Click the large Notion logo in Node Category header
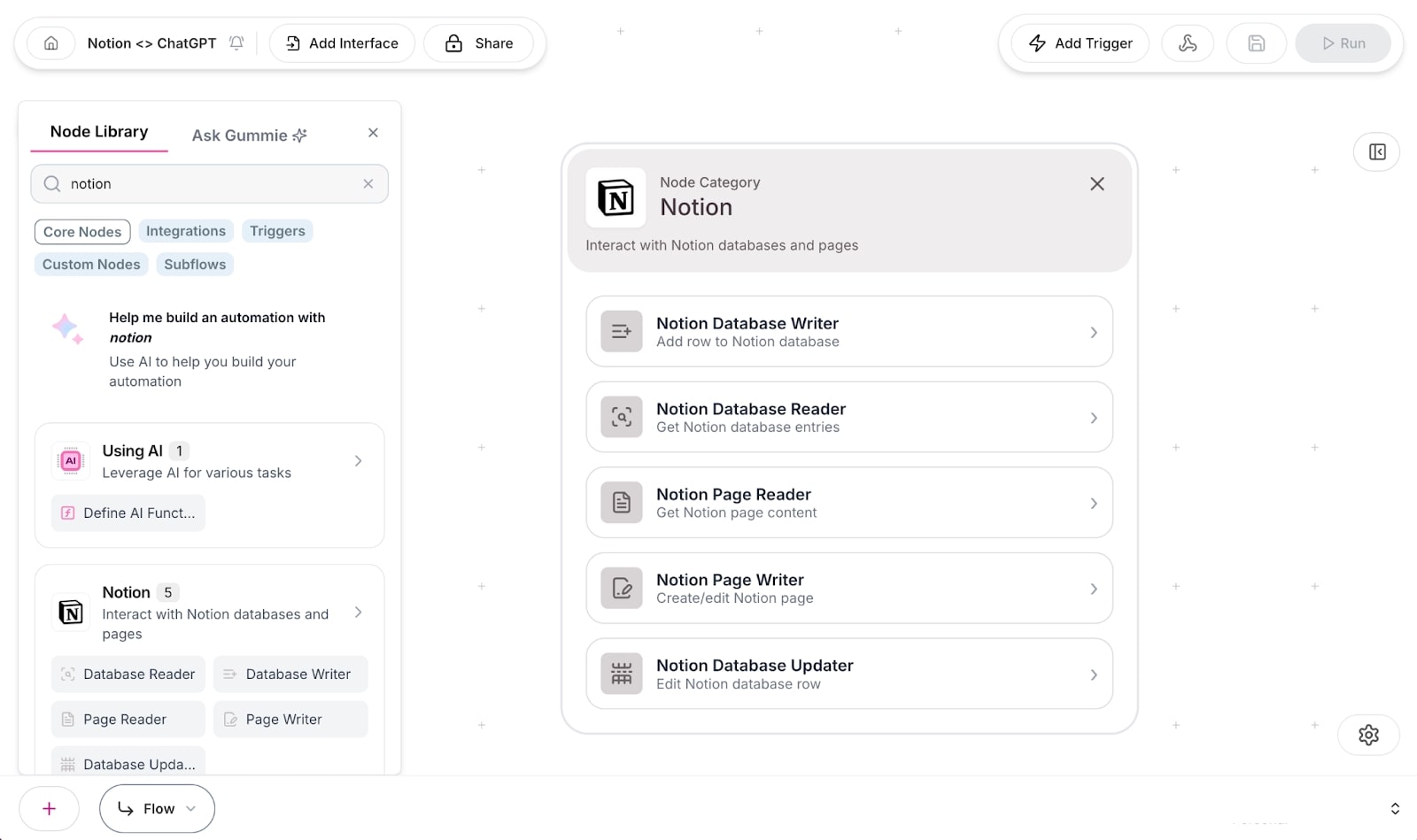This screenshot has height=840, width=1417. point(616,197)
